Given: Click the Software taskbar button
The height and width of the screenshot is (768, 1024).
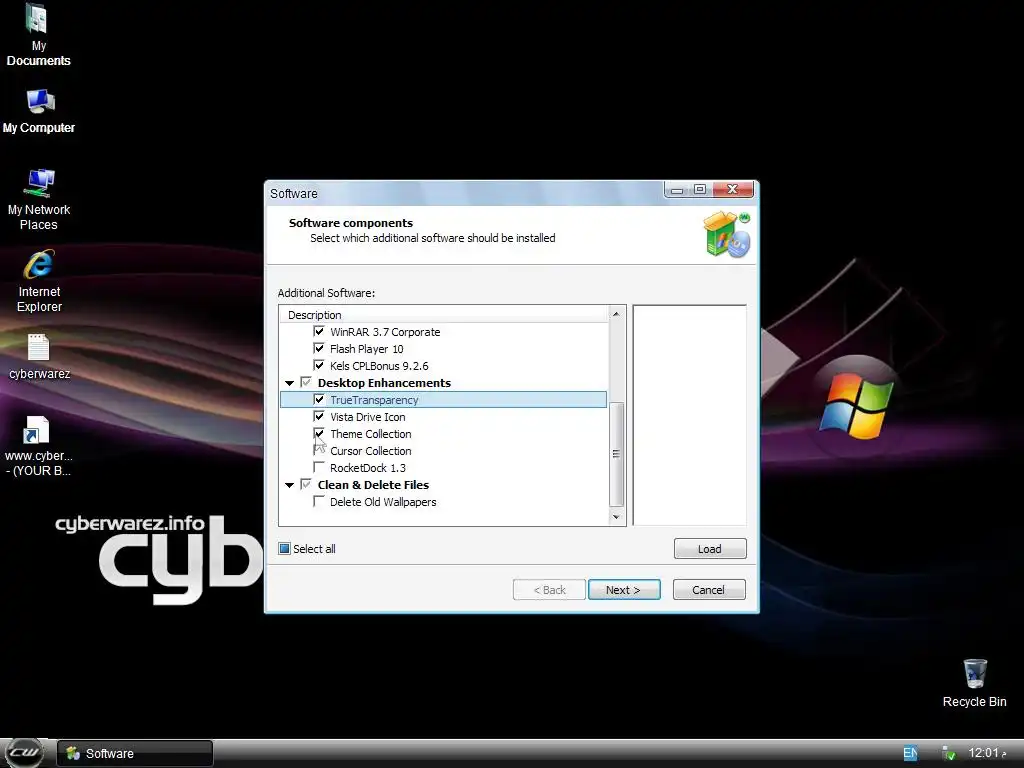Looking at the screenshot, I should coord(135,753).
